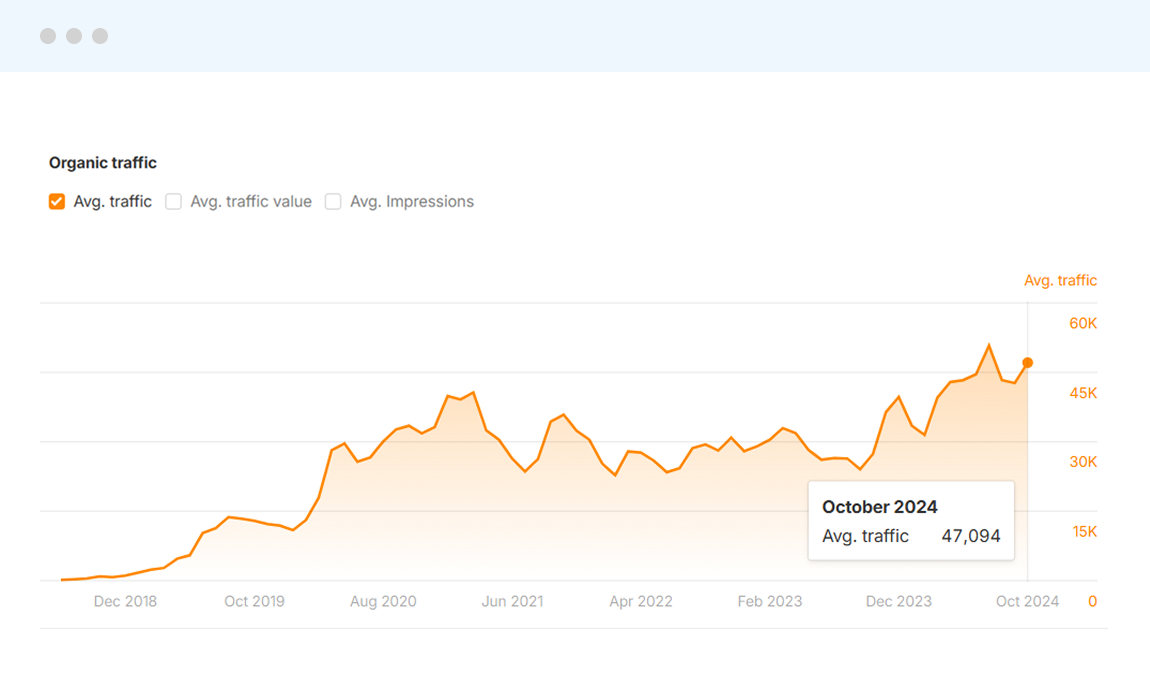Click the green traffic light window dot
Screen dimensions: 1150x692
tap(100, 35)
